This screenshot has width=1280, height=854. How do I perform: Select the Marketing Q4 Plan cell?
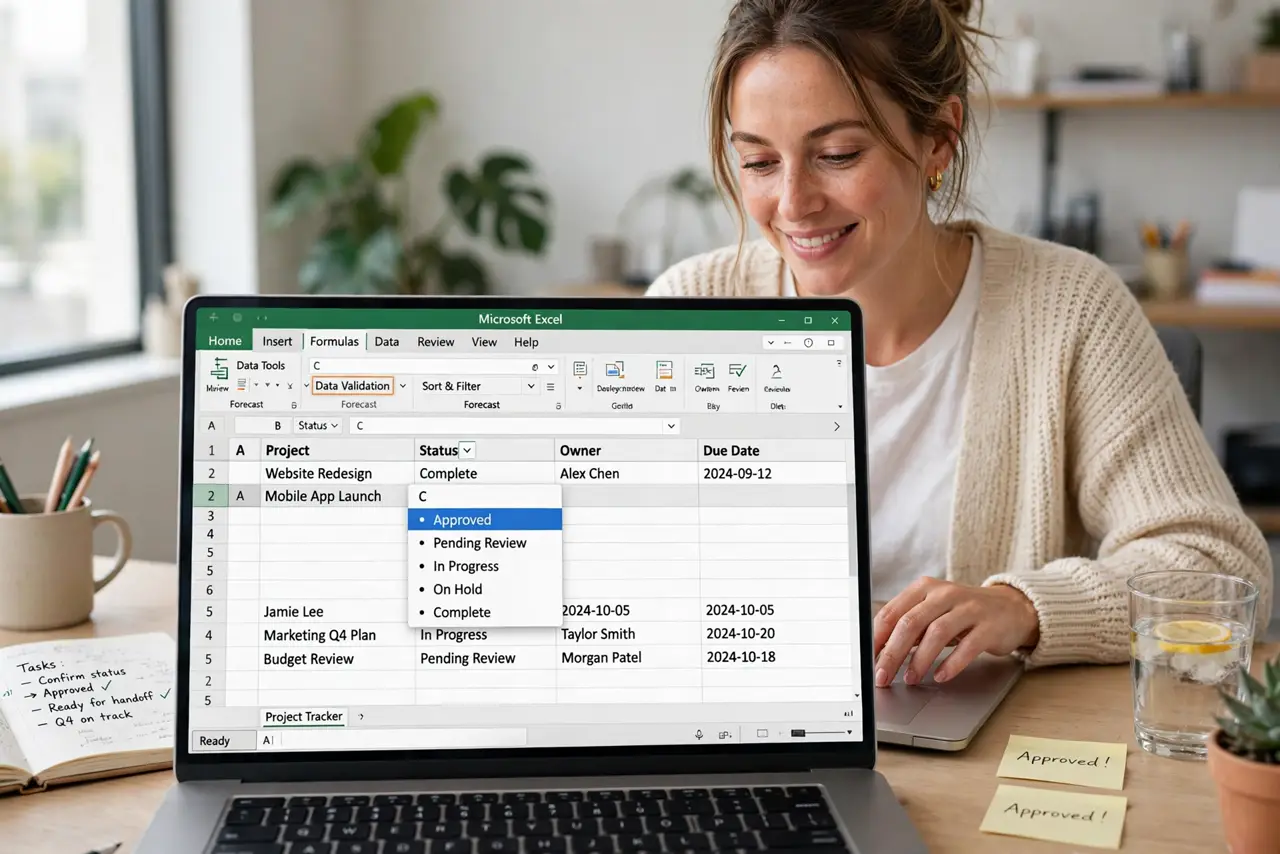pyautogui.click(x=337, y=635)
